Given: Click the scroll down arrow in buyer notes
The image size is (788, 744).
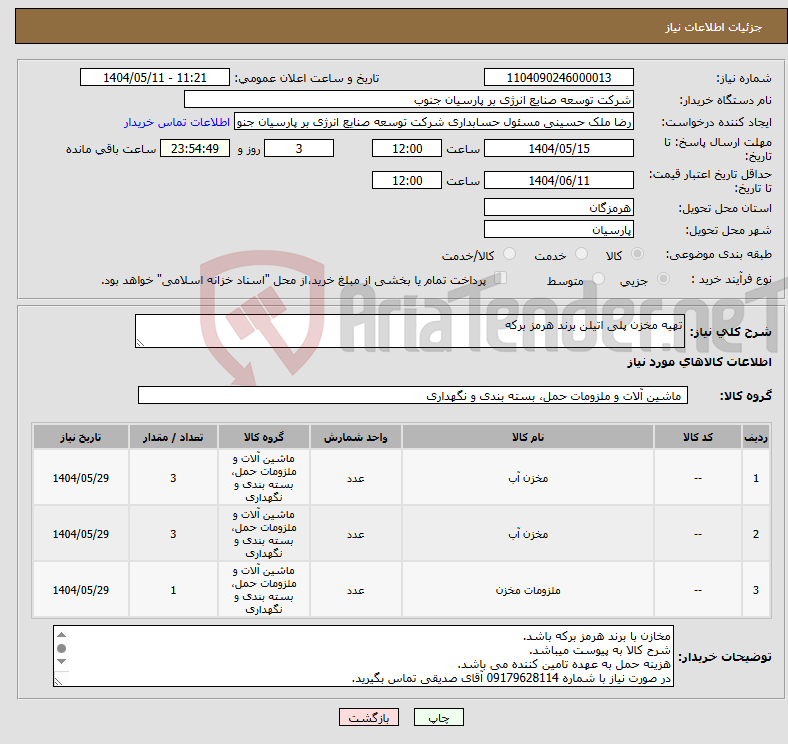Looking at the screenshot, I should coord(61,662).
